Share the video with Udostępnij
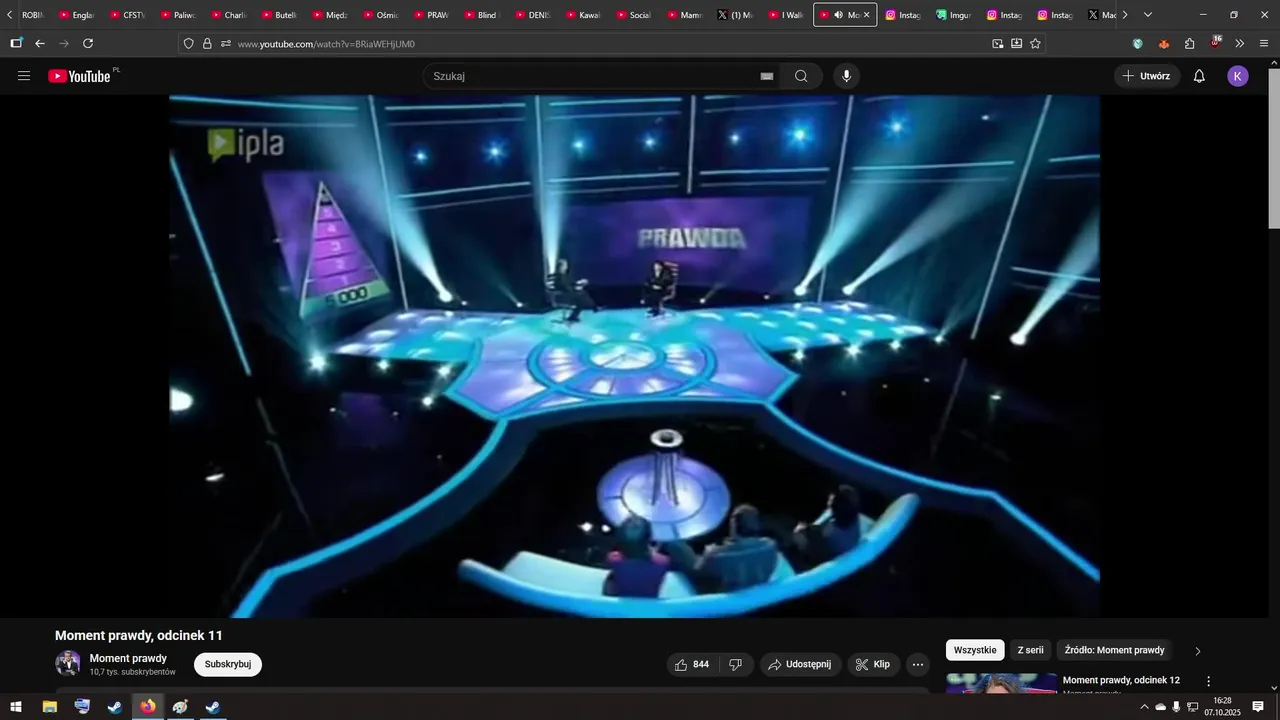1280x720 pixels. tap(800, 665)
